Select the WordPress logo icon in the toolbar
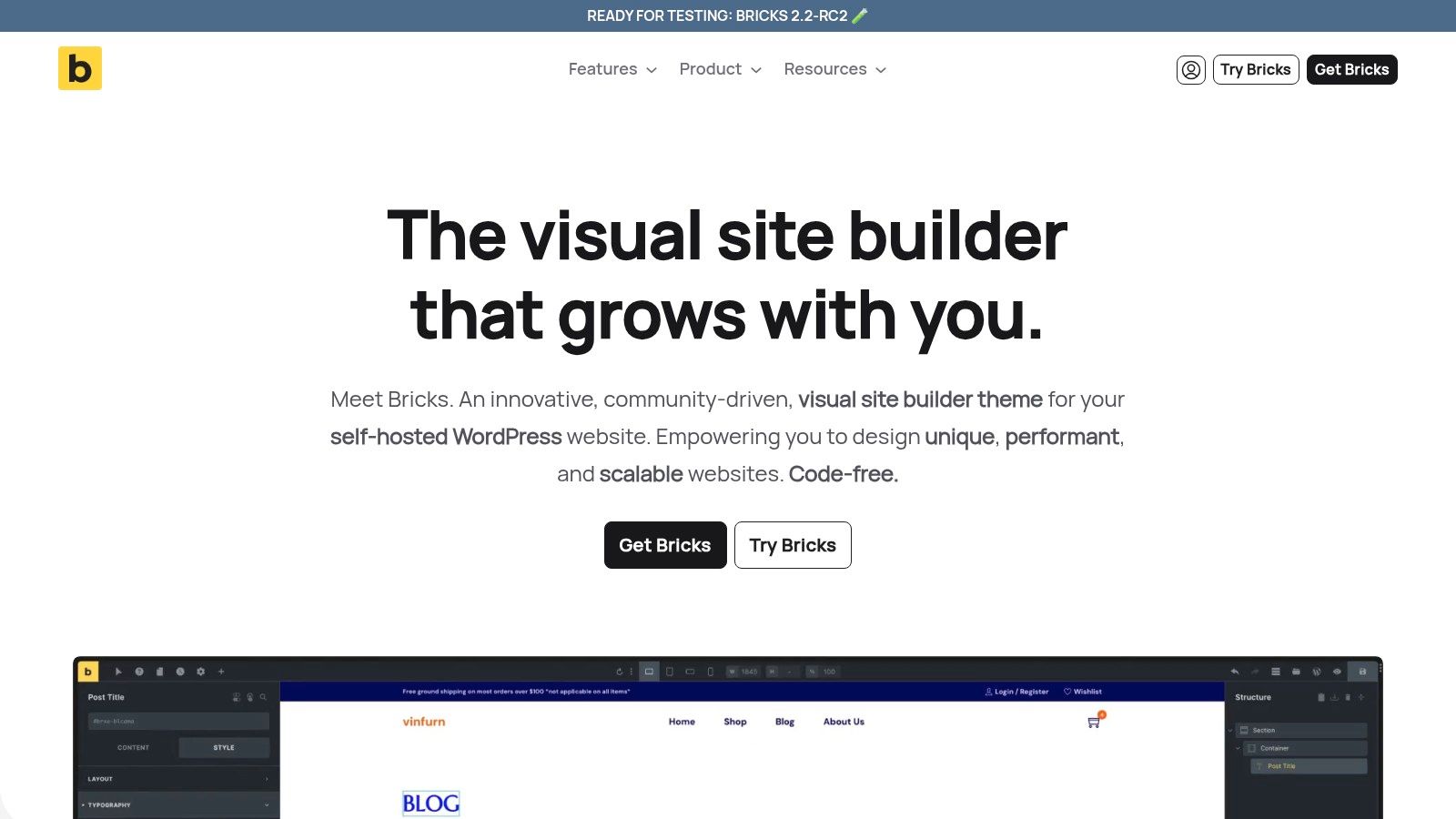 click(1317, 672)
